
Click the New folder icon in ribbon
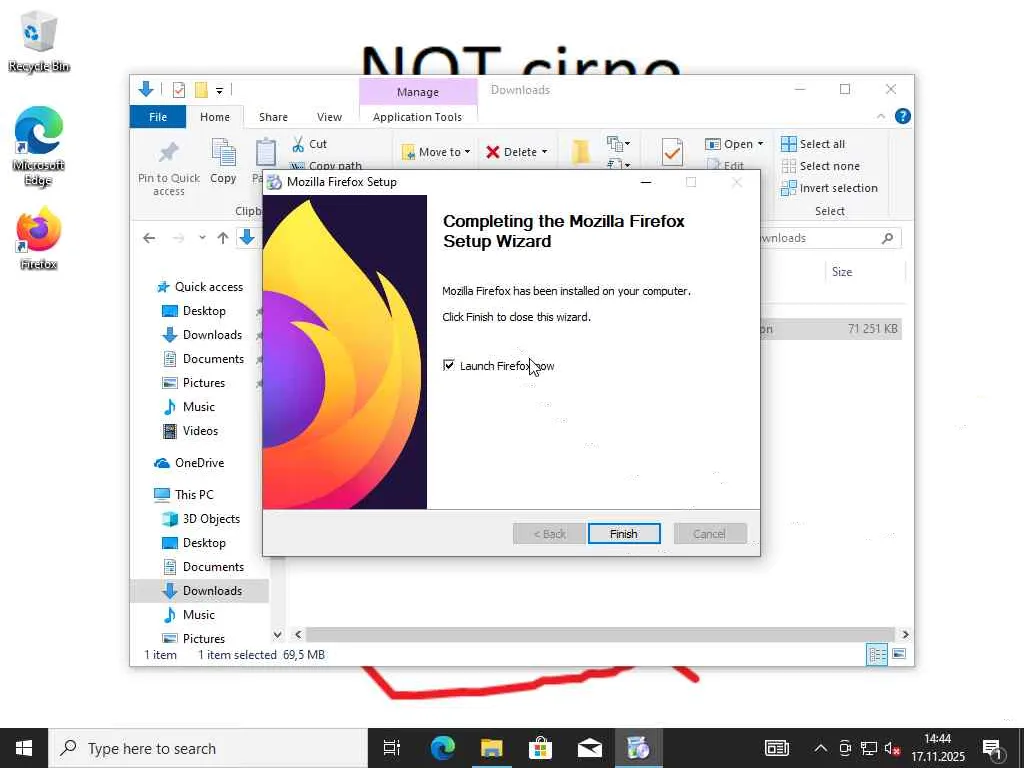tap(581, 152)
